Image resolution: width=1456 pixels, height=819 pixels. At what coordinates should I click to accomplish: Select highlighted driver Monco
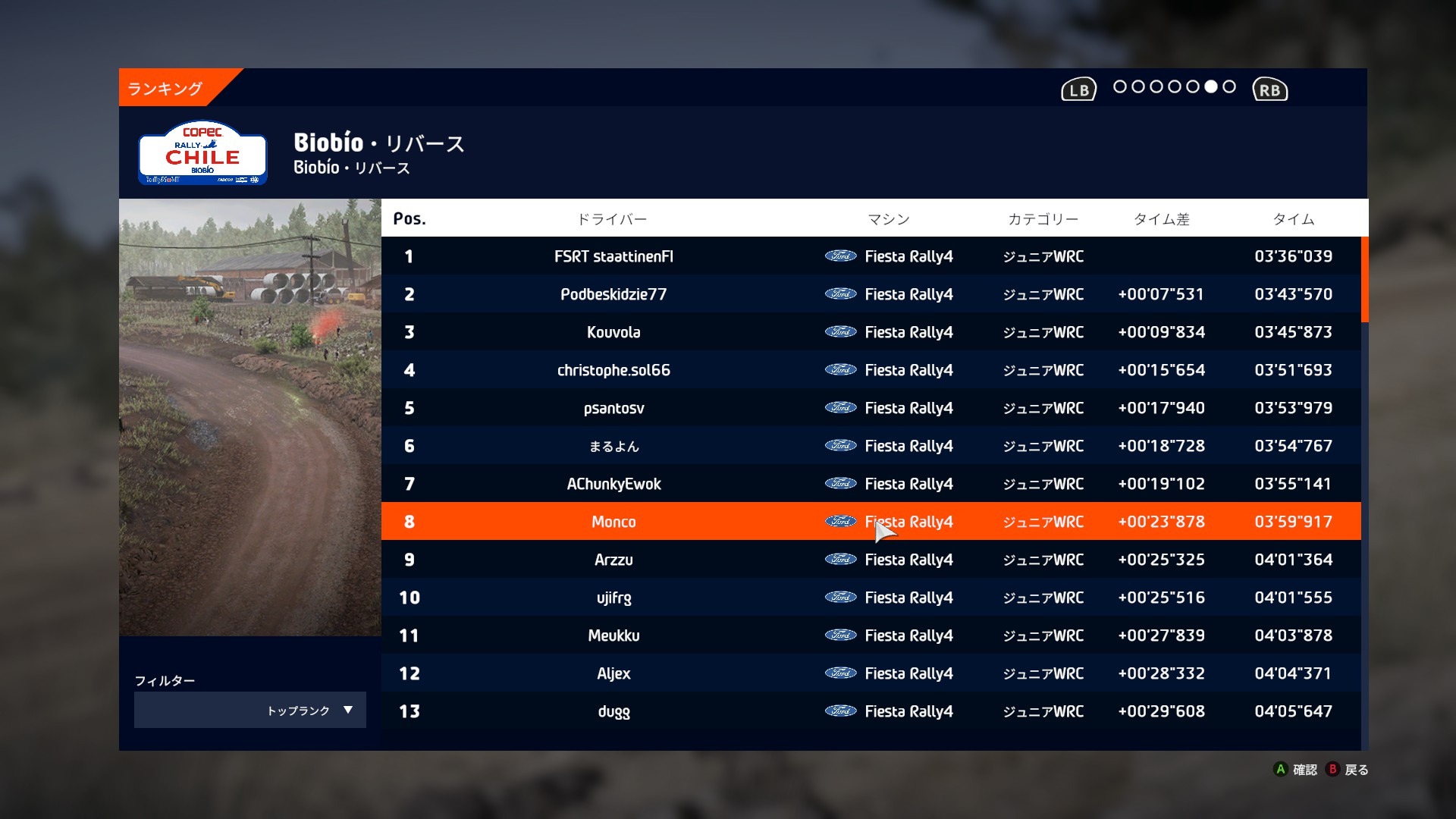[x=613, y=522]
